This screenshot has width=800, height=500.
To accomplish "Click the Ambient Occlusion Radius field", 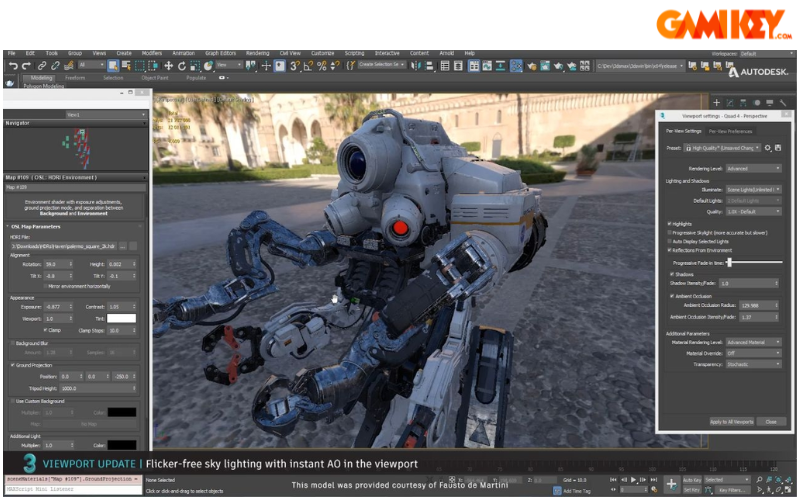I will tap(759, 306).
